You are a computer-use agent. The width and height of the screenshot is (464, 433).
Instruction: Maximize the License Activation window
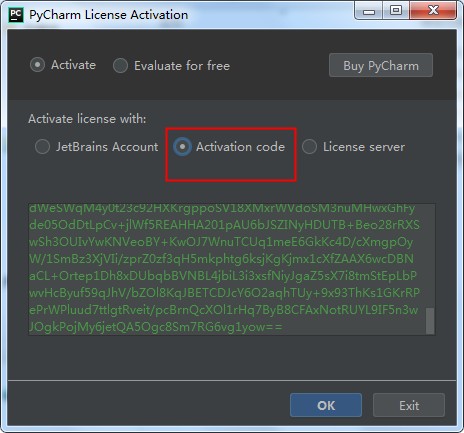(x=396, y=11)
